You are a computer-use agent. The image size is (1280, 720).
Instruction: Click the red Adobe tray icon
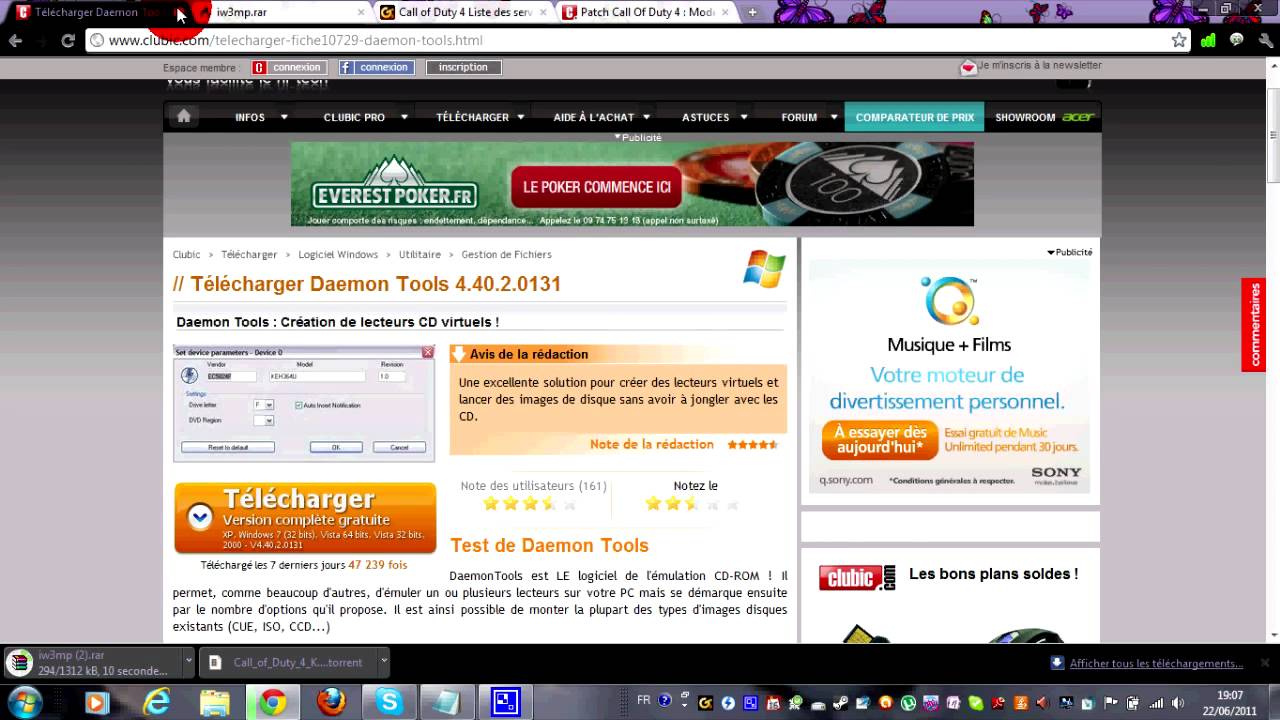click(997, 703)
